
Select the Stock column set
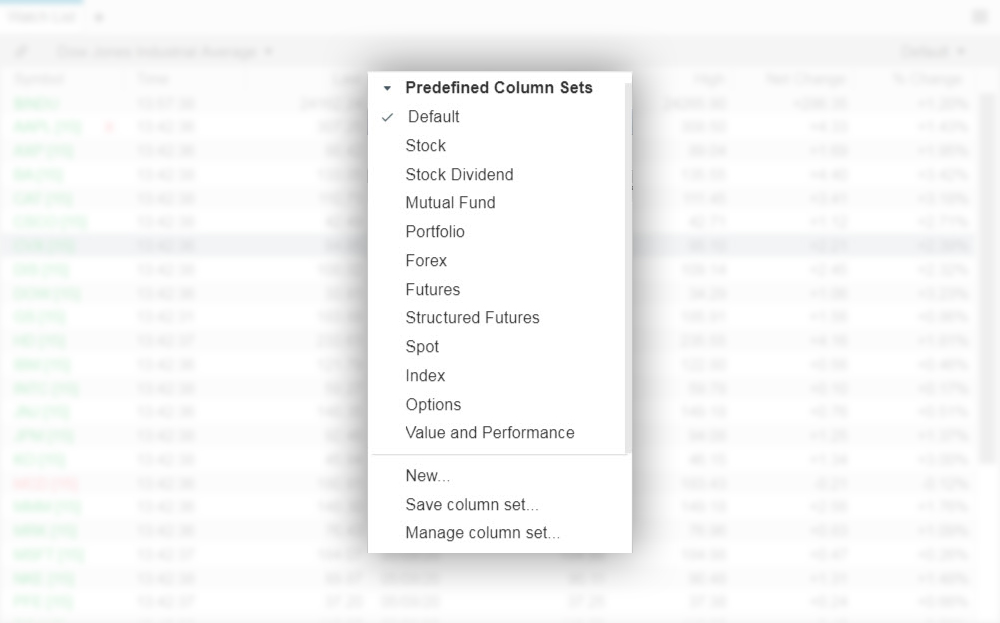point(426,145)
